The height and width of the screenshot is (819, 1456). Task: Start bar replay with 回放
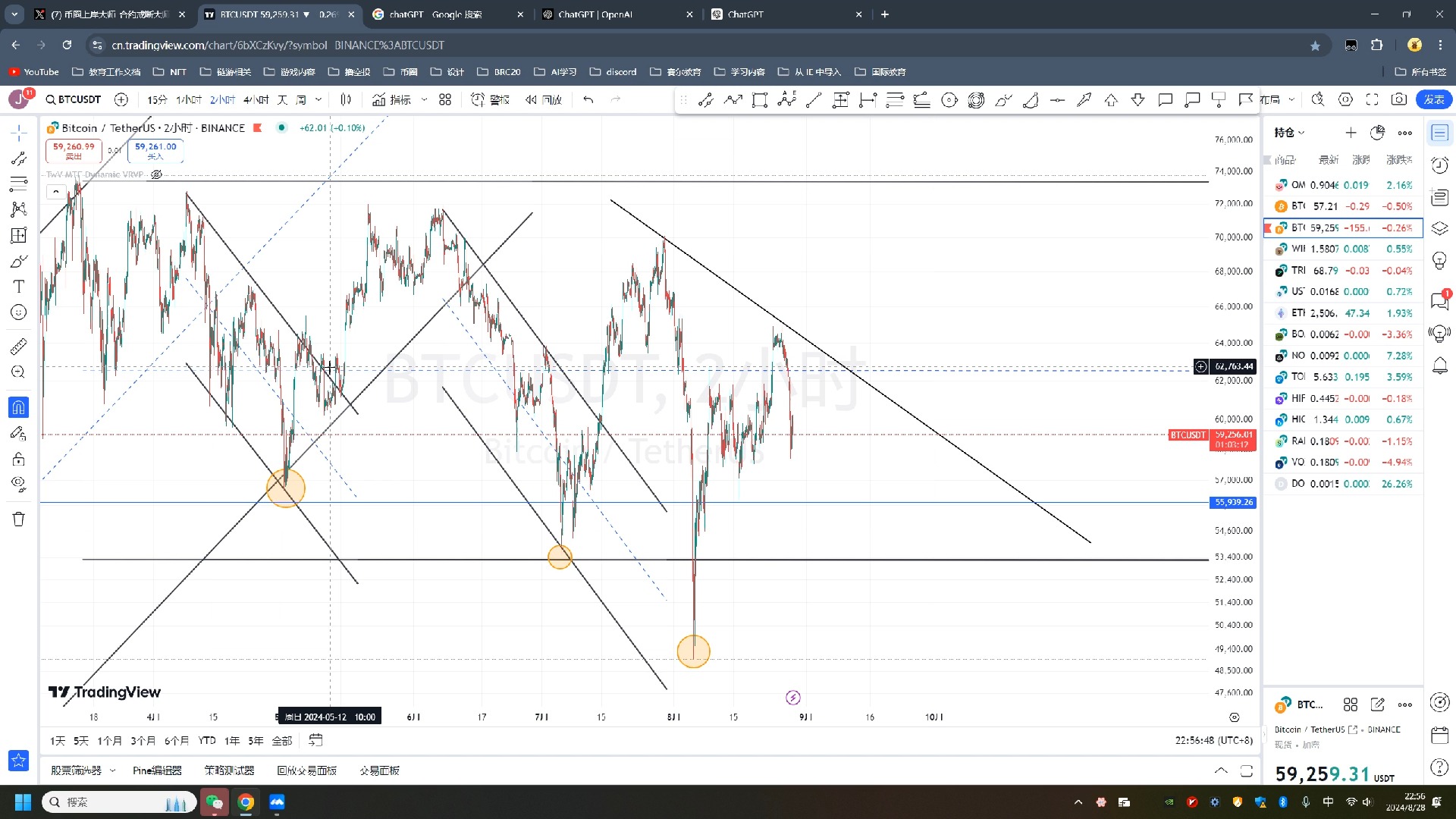(544, 99)
